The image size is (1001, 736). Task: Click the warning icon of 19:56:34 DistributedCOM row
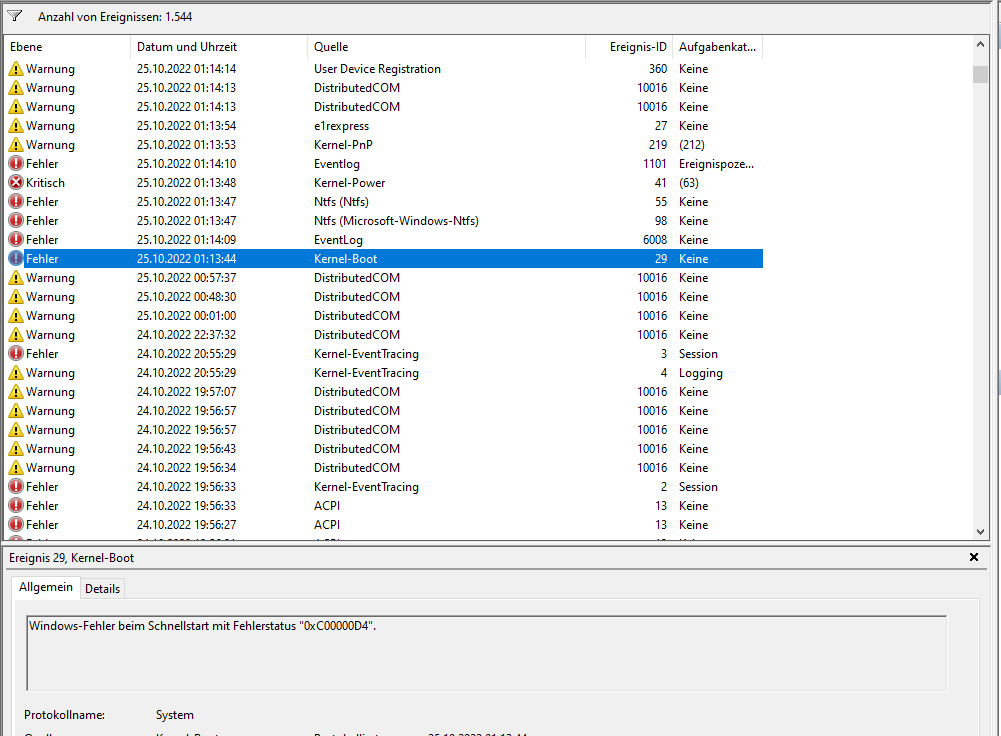tap(16, 468)
